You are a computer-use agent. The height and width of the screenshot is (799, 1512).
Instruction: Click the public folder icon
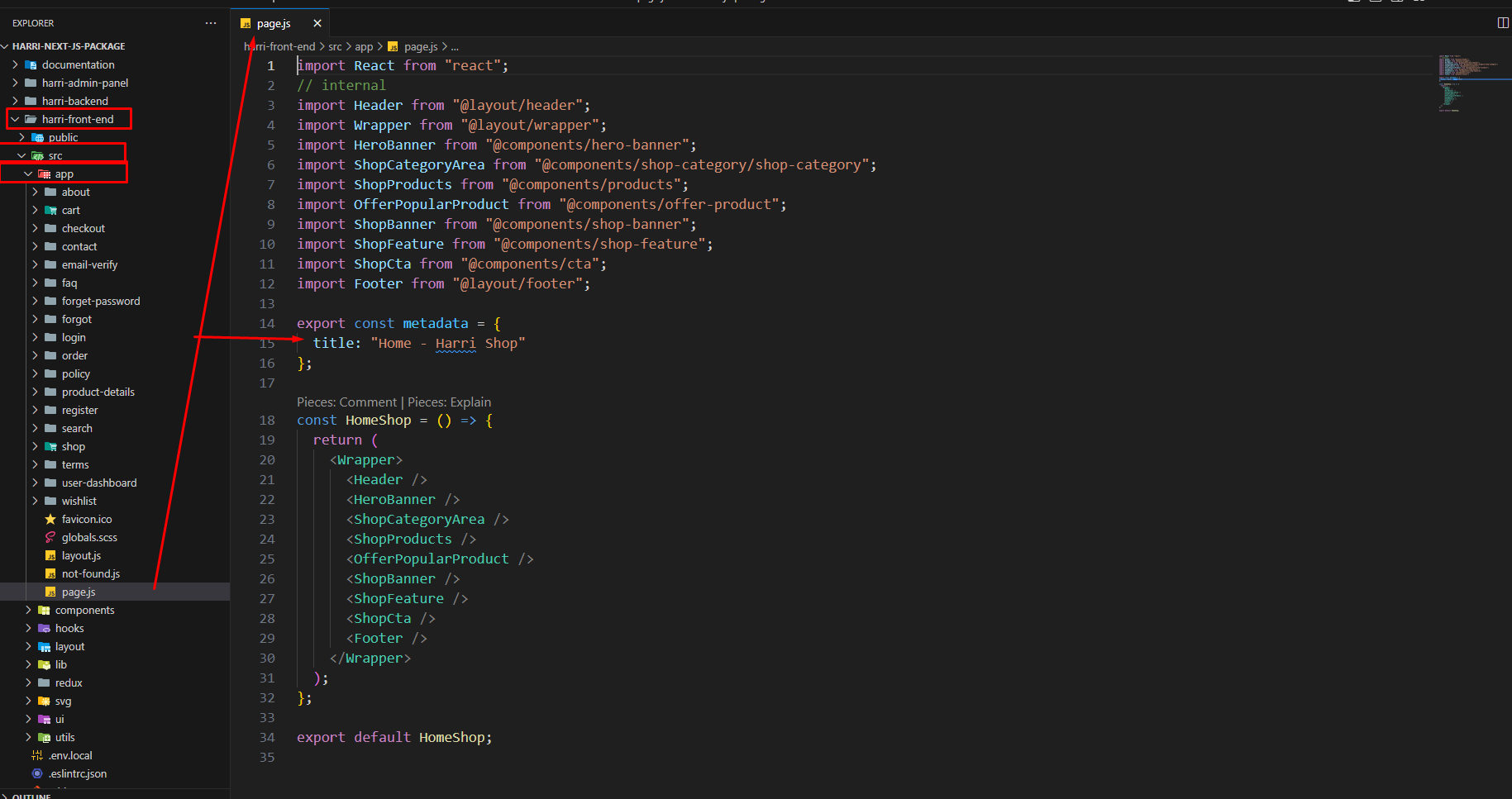pos(37,137)
